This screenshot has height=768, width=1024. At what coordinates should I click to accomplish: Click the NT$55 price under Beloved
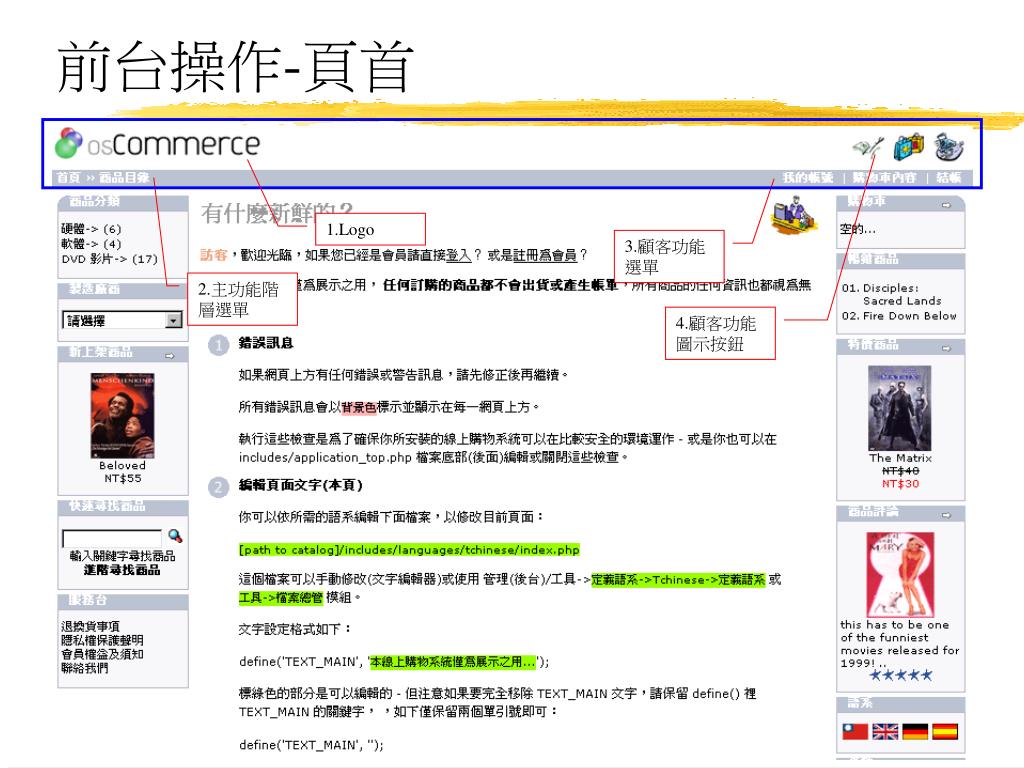click(122, 478)
